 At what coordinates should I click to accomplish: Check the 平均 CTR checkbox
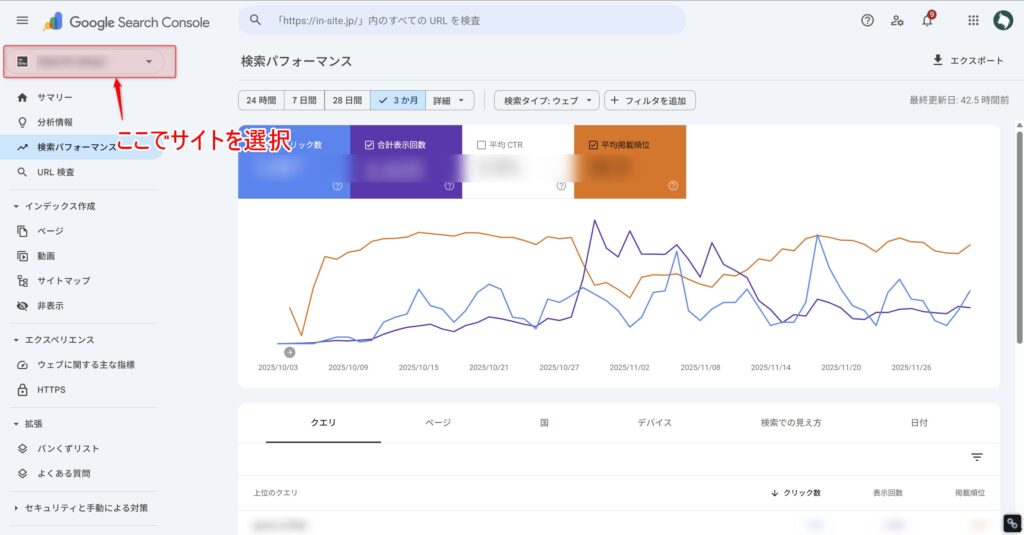[481, 145]
